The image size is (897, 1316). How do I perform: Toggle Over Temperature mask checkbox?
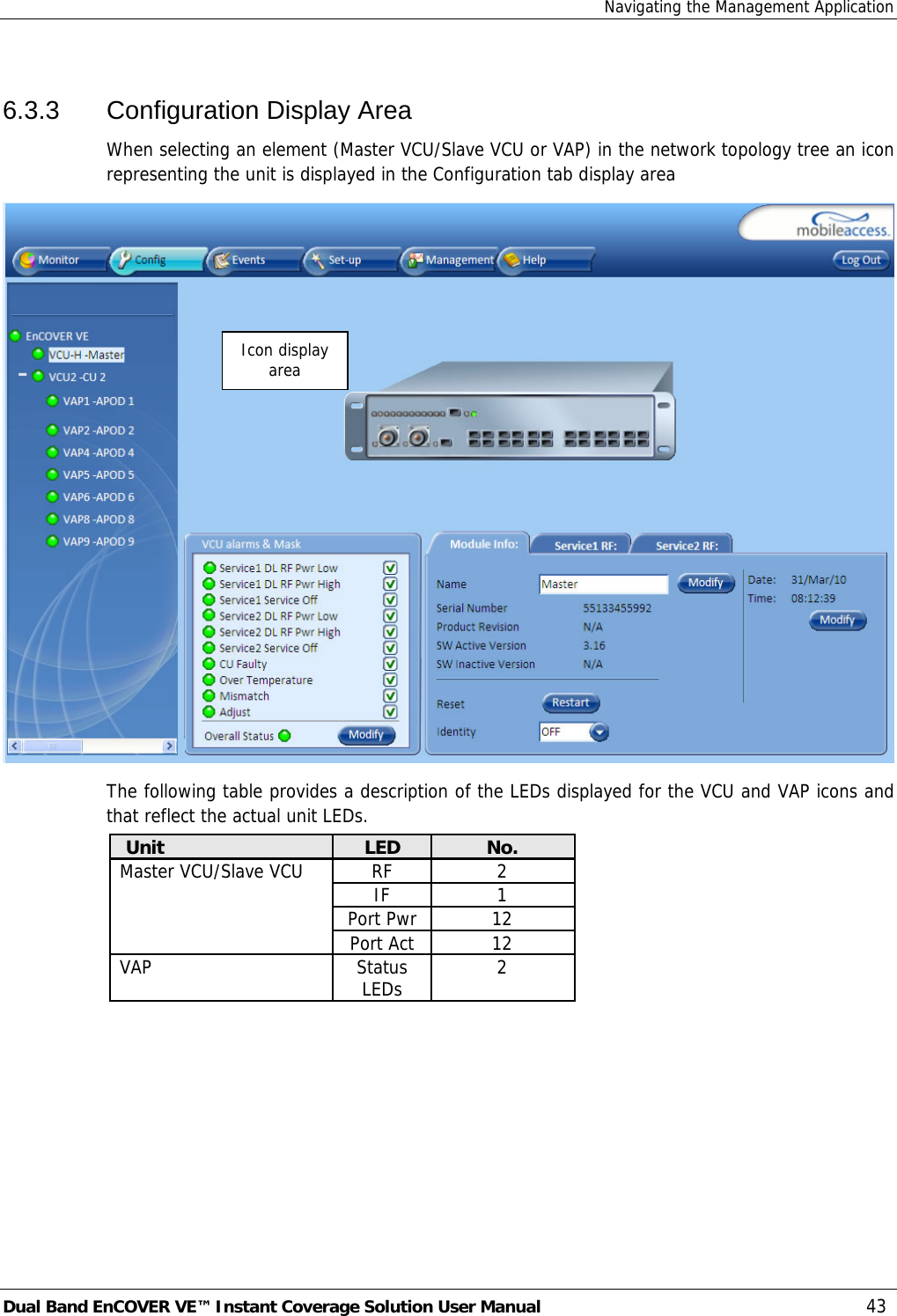click(390, 680)
